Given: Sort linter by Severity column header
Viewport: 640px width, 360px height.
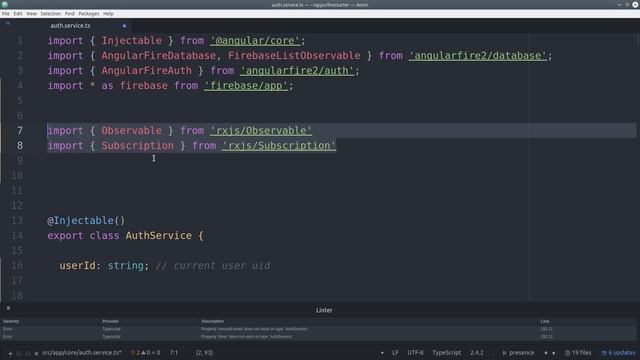Looking at the screenshot, I should tap(11, 321).
